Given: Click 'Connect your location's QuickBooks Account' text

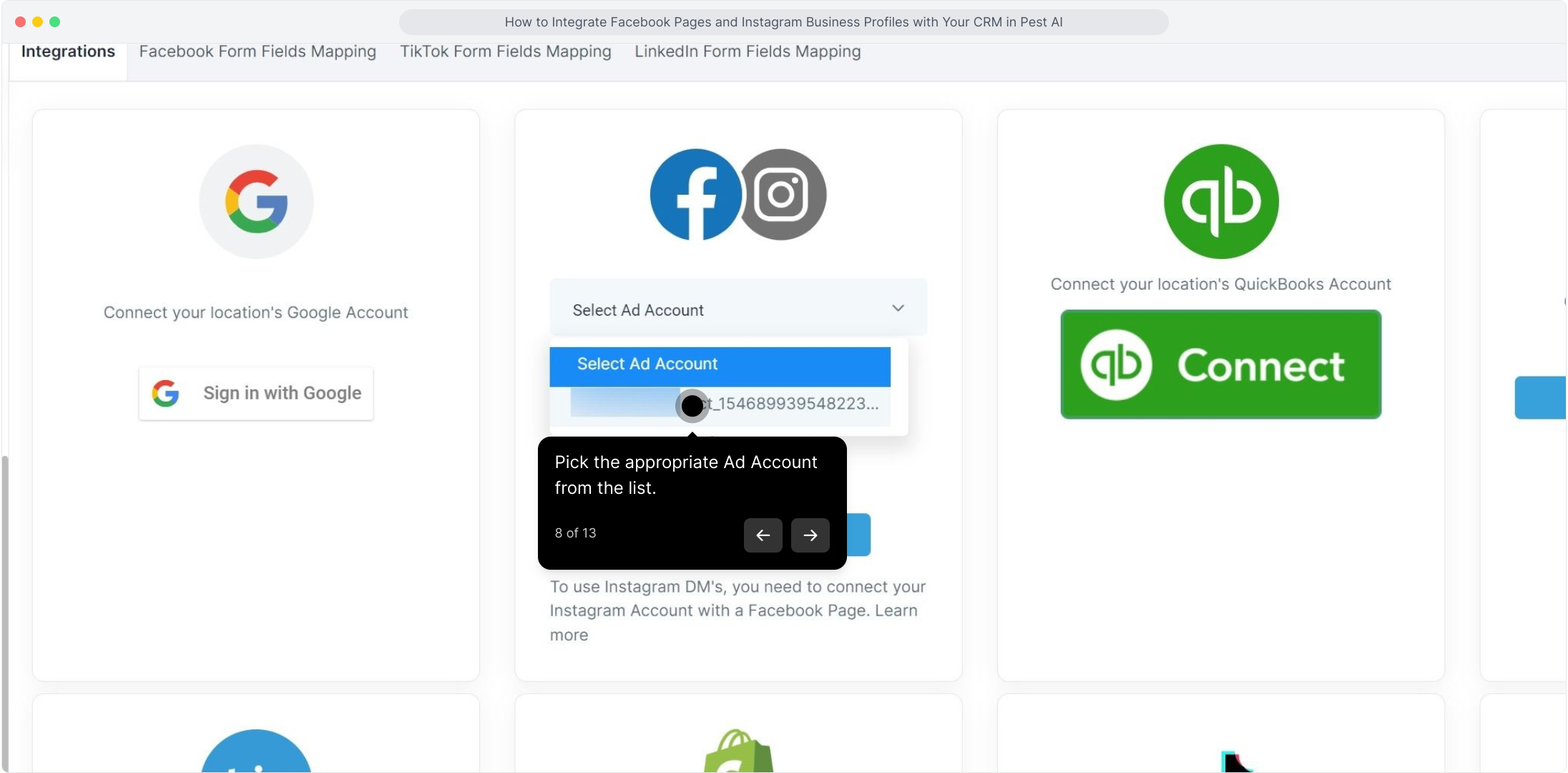Looking at the screenshot, I should (x=1220, y=284).
